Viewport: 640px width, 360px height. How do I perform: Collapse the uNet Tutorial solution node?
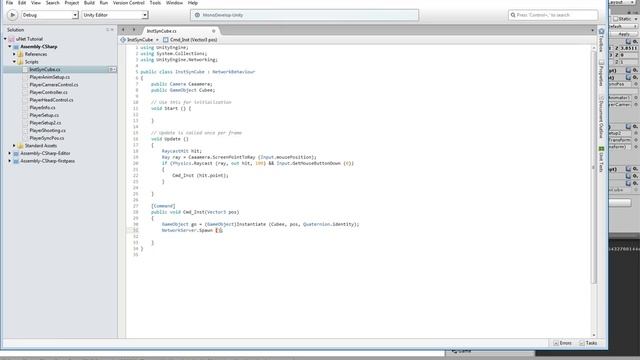pos(5,39)
